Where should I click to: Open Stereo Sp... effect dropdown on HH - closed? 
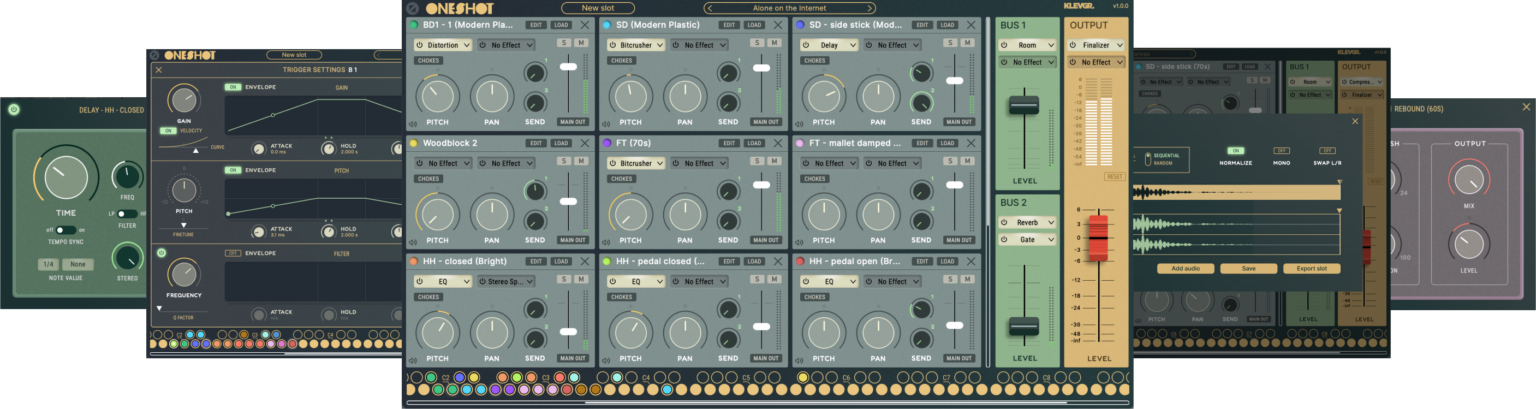[505, 281]
